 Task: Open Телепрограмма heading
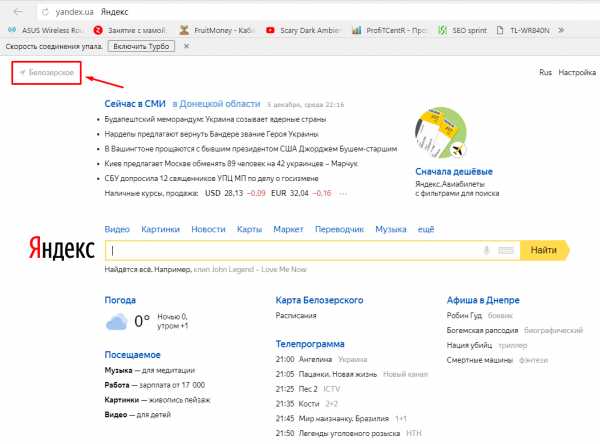310,344
